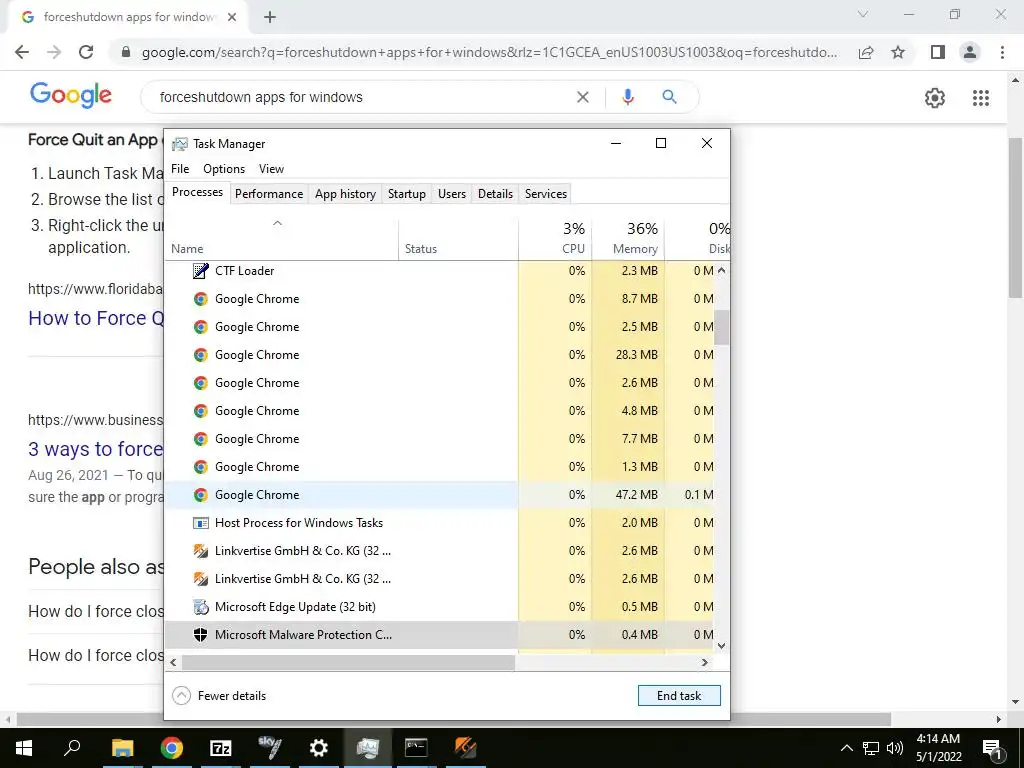Image resolution: width=1024 pixels, height=768 pixels.
Task: Click the CTF Loader process icon
Action: (200, 270)
